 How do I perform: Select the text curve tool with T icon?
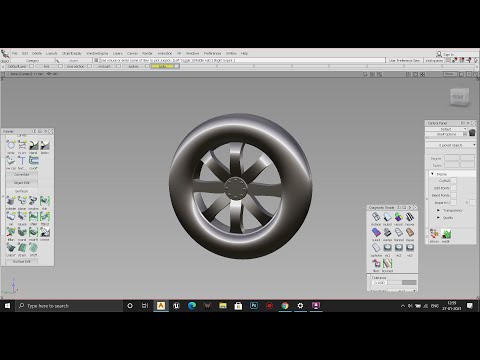(x=22, y=161)
